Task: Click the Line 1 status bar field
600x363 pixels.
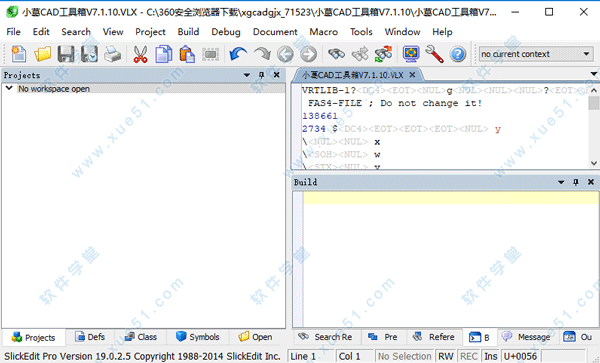Action: [311, 356]
